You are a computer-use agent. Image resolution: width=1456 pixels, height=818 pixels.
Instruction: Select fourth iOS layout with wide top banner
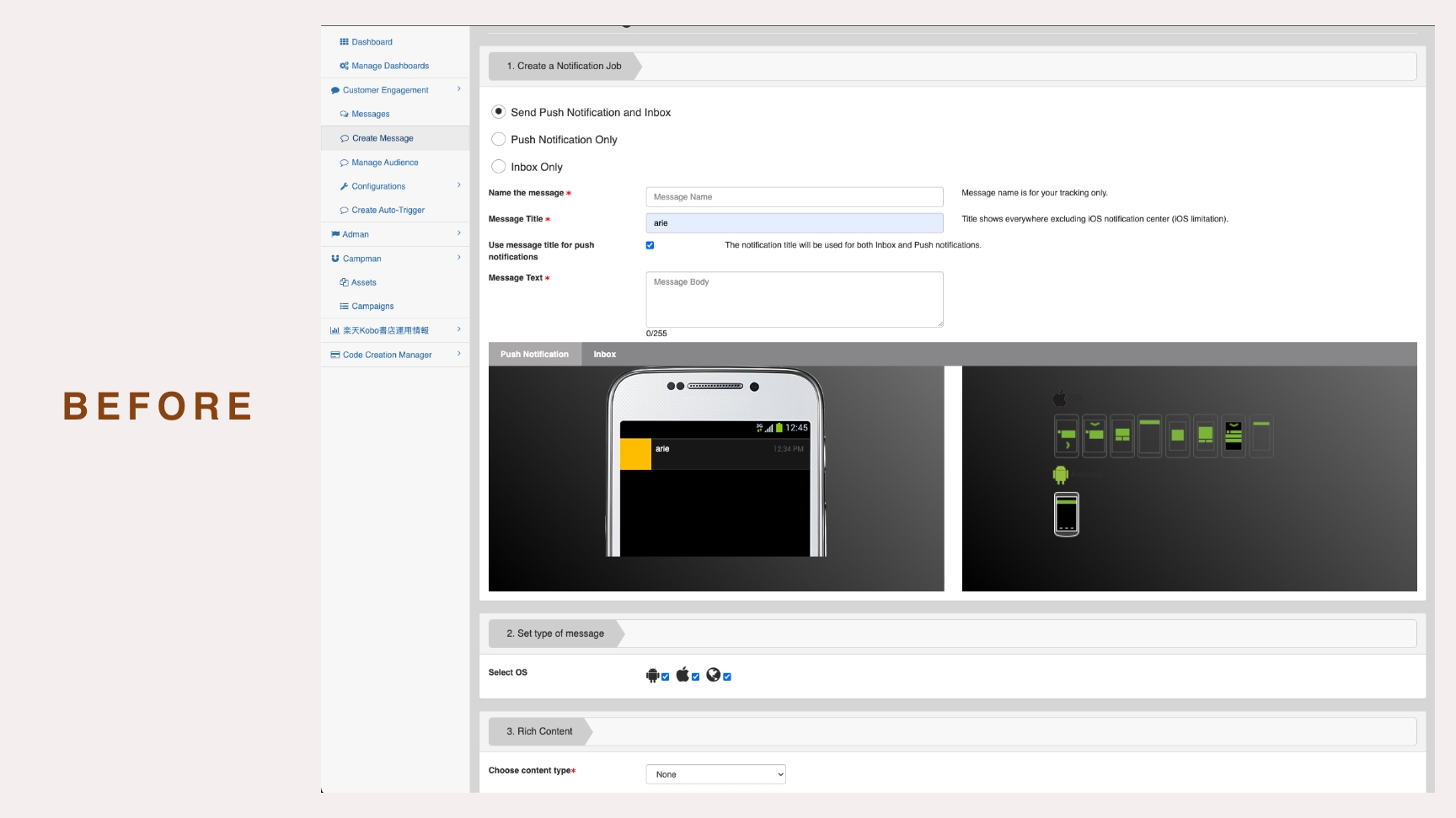coord(1150,436)
